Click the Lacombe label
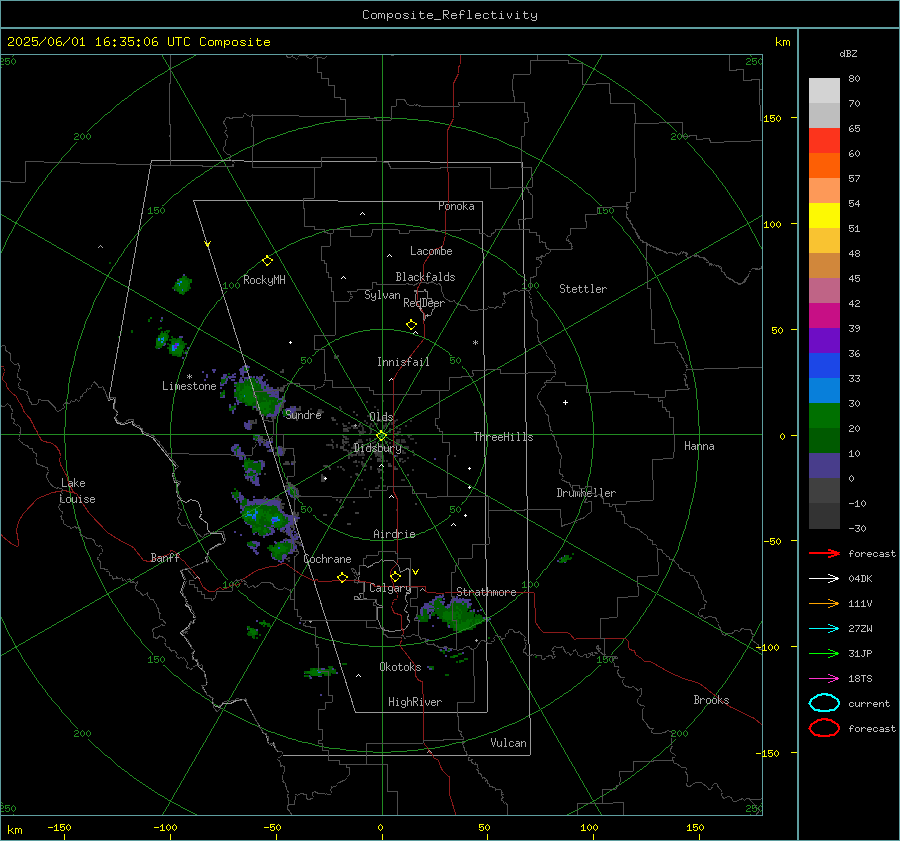900x841 pixels. coord(431,251)
